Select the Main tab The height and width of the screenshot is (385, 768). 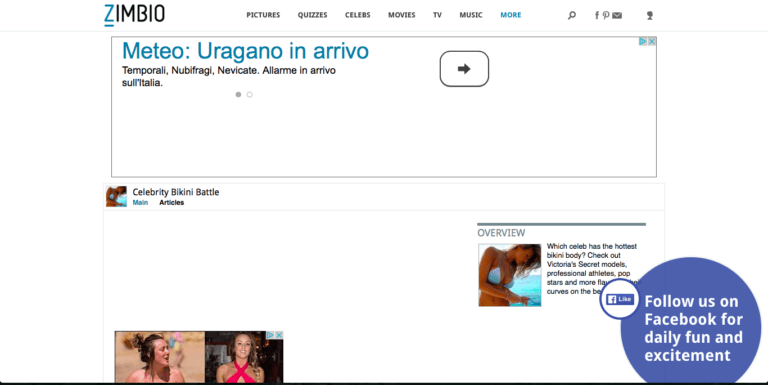[140, 202]
